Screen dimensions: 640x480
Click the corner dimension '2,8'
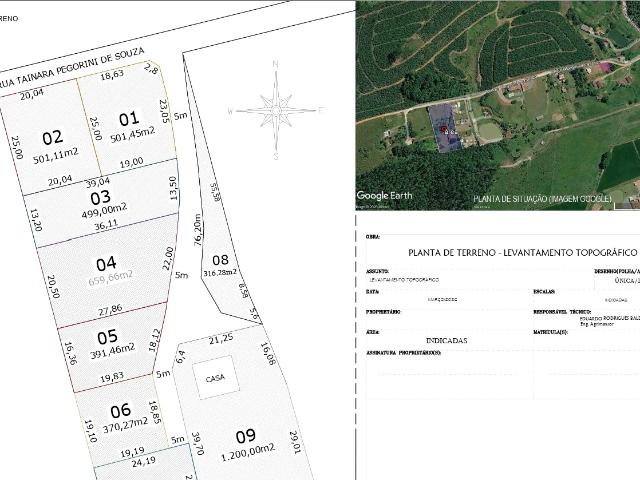[151, 69]
